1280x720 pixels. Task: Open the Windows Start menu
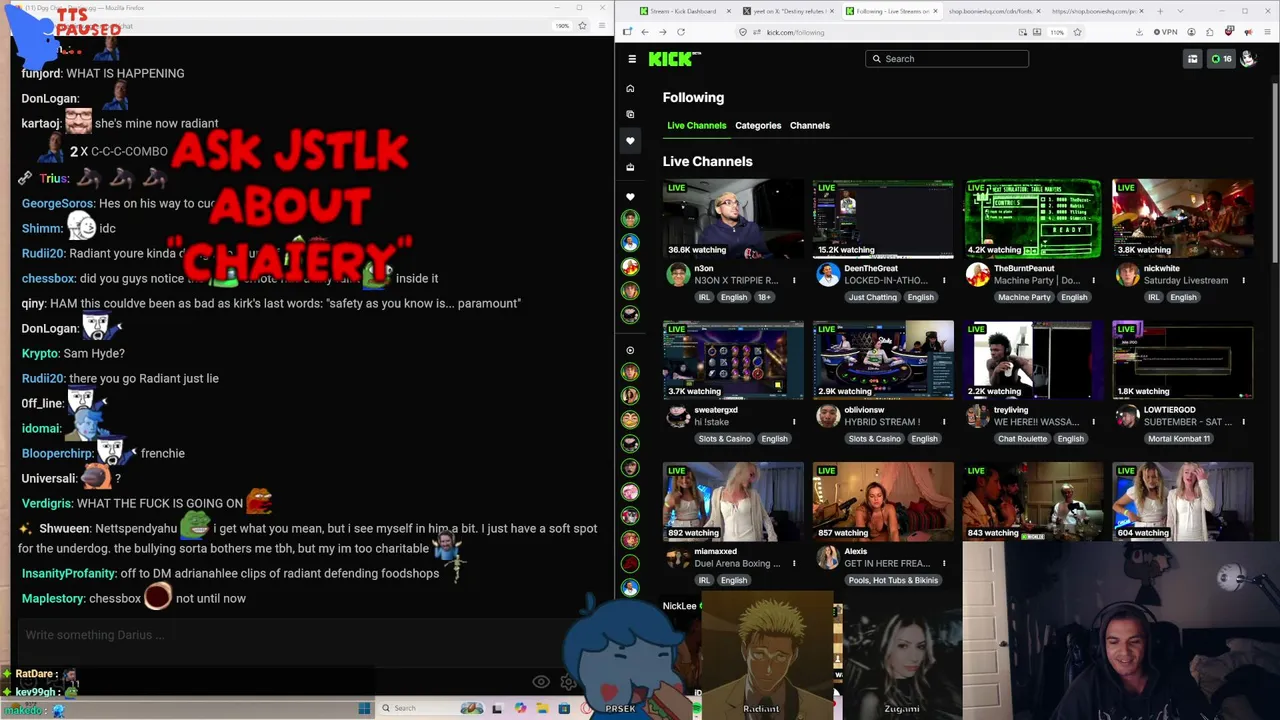coord(364,708)
